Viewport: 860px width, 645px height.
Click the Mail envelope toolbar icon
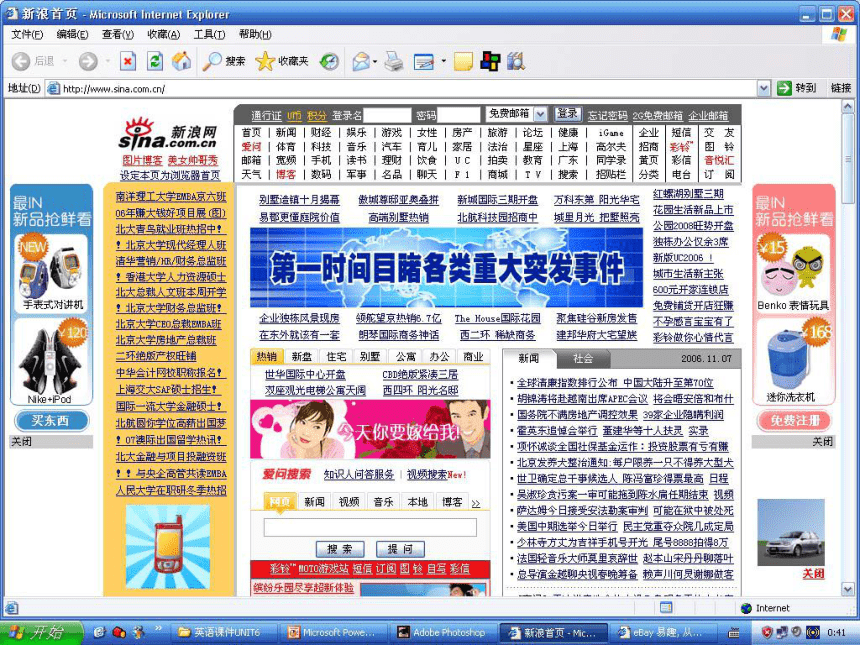click(x=361, y=61)
